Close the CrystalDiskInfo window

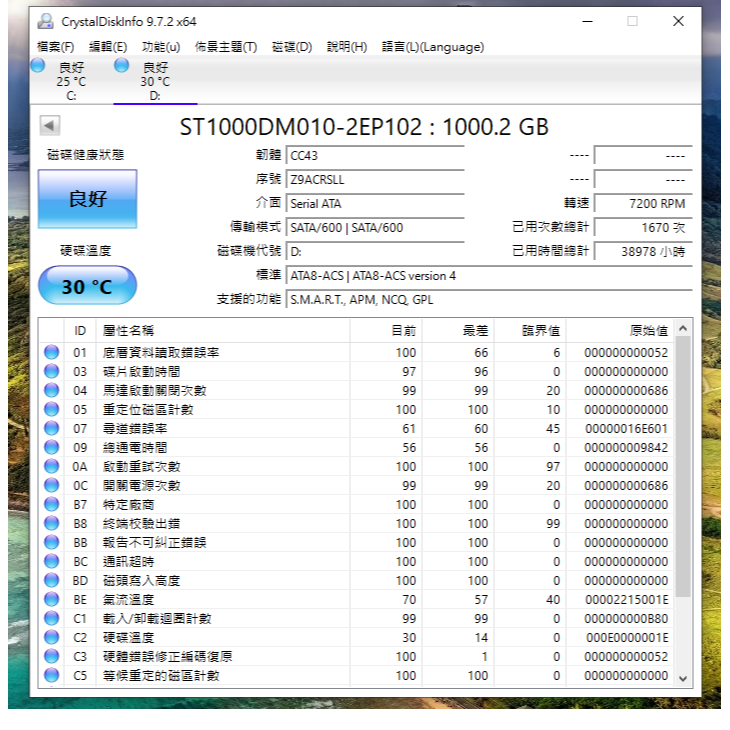pos(678,21)
